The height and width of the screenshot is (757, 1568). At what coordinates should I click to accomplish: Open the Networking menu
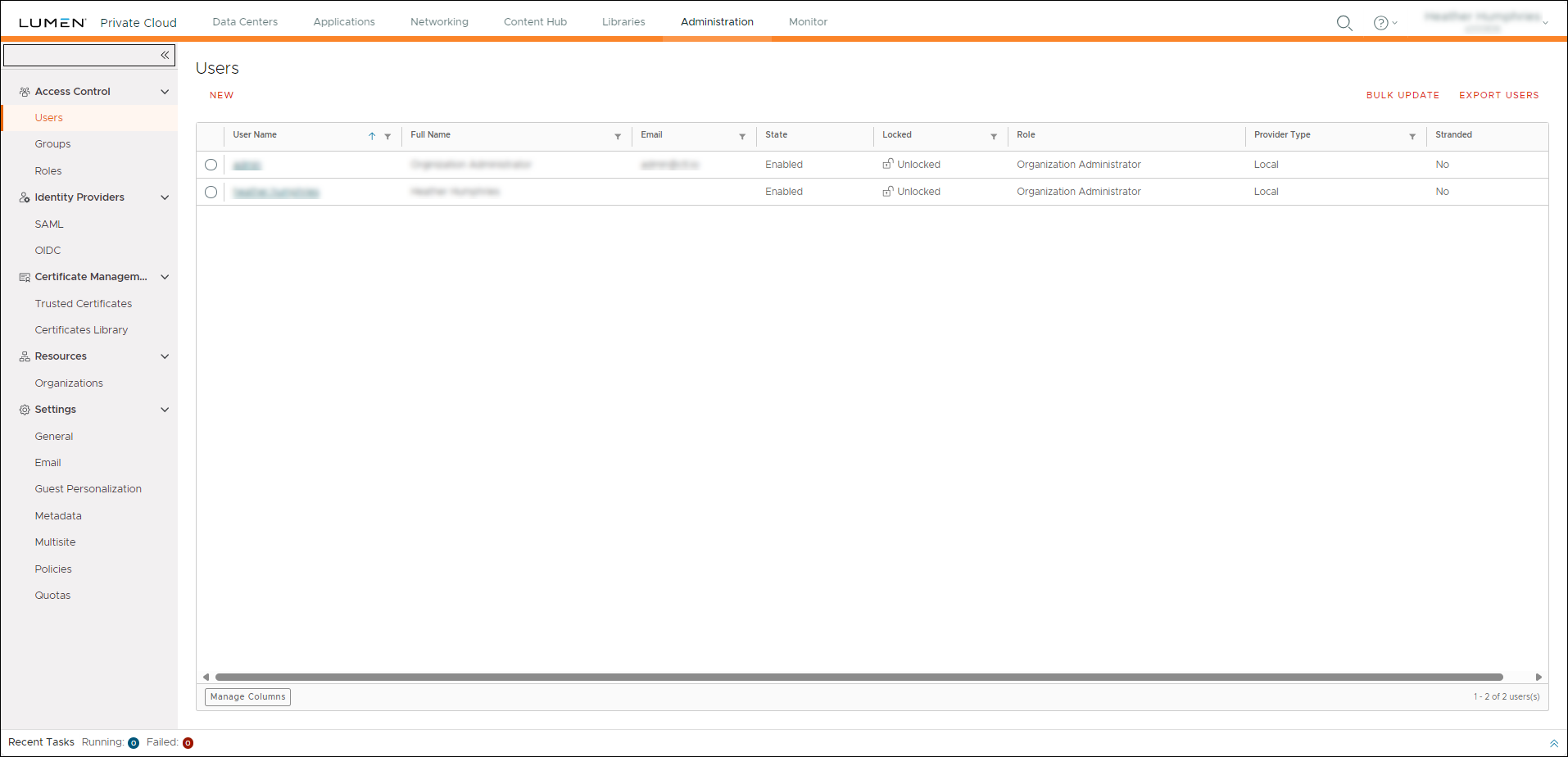pos(439,22)
